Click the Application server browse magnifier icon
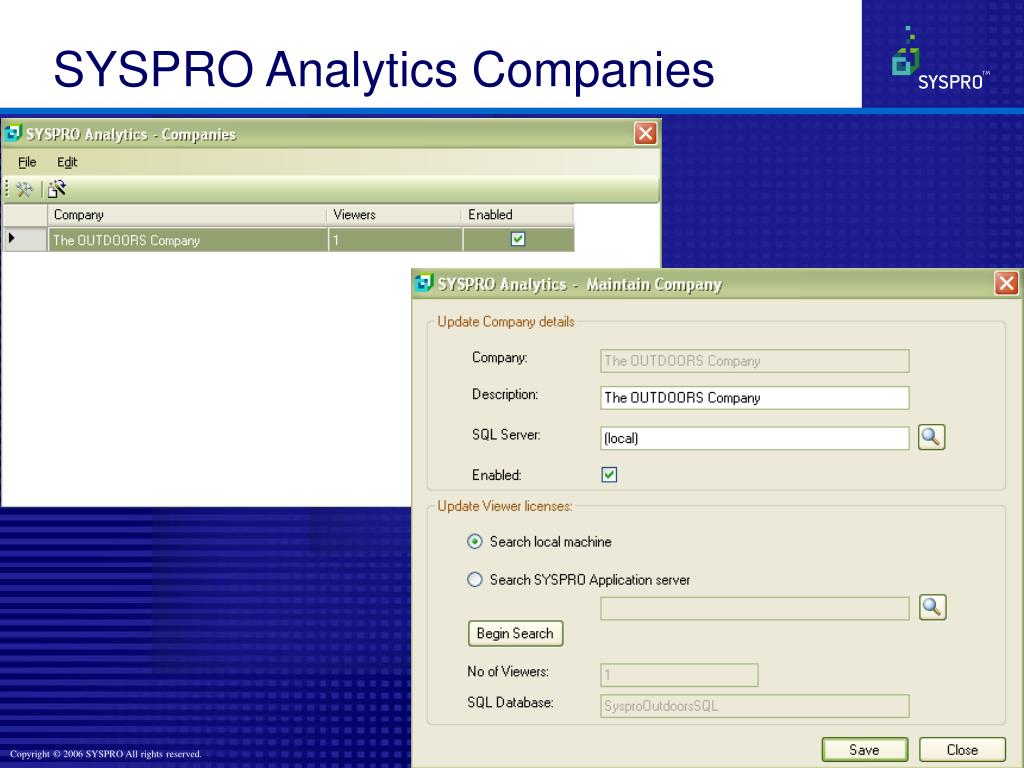This screenshot has height=768, width=1024. point(932,607)
